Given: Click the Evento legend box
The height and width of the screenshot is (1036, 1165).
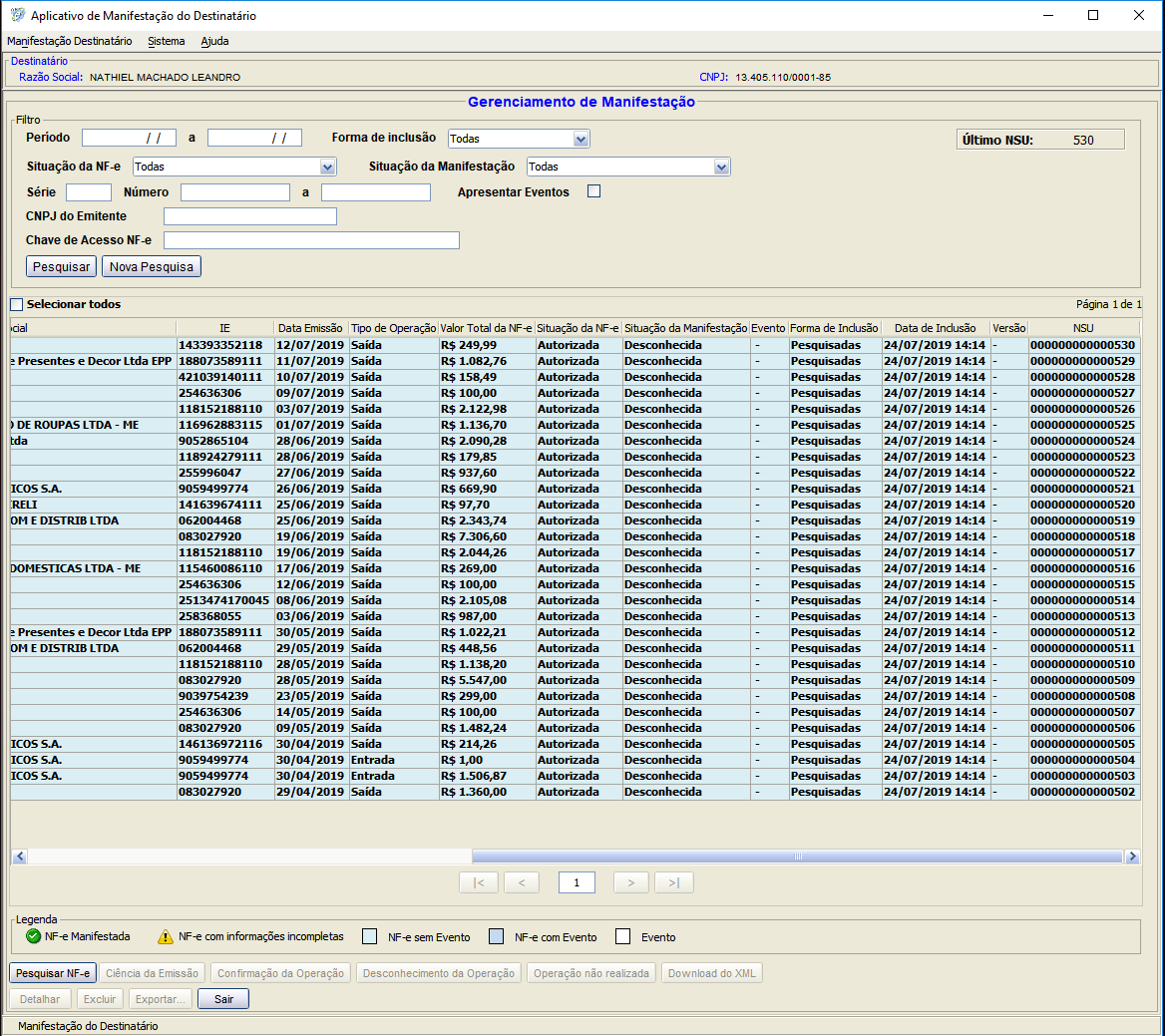Looking at the screenshot, I should pos(622,936).
